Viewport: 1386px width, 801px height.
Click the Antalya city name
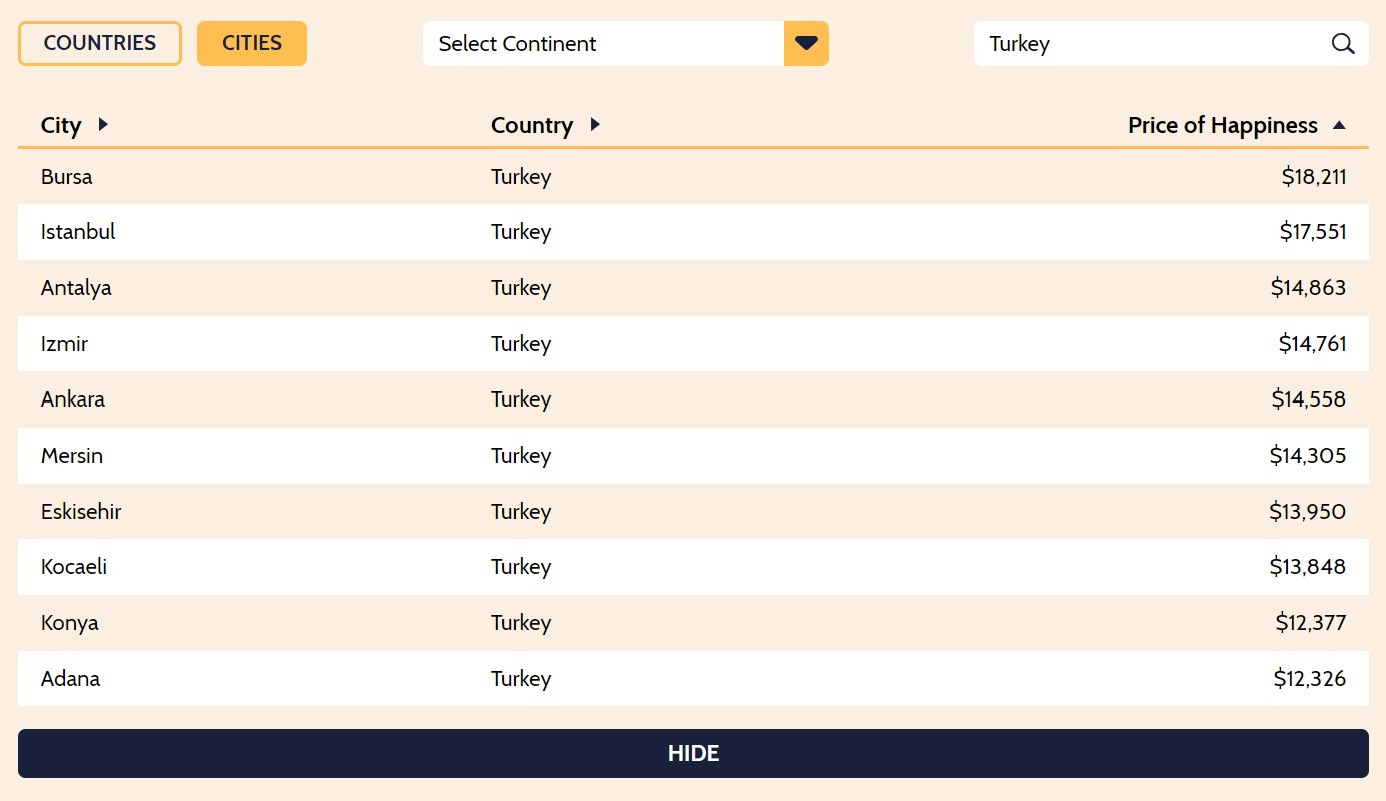76,288
